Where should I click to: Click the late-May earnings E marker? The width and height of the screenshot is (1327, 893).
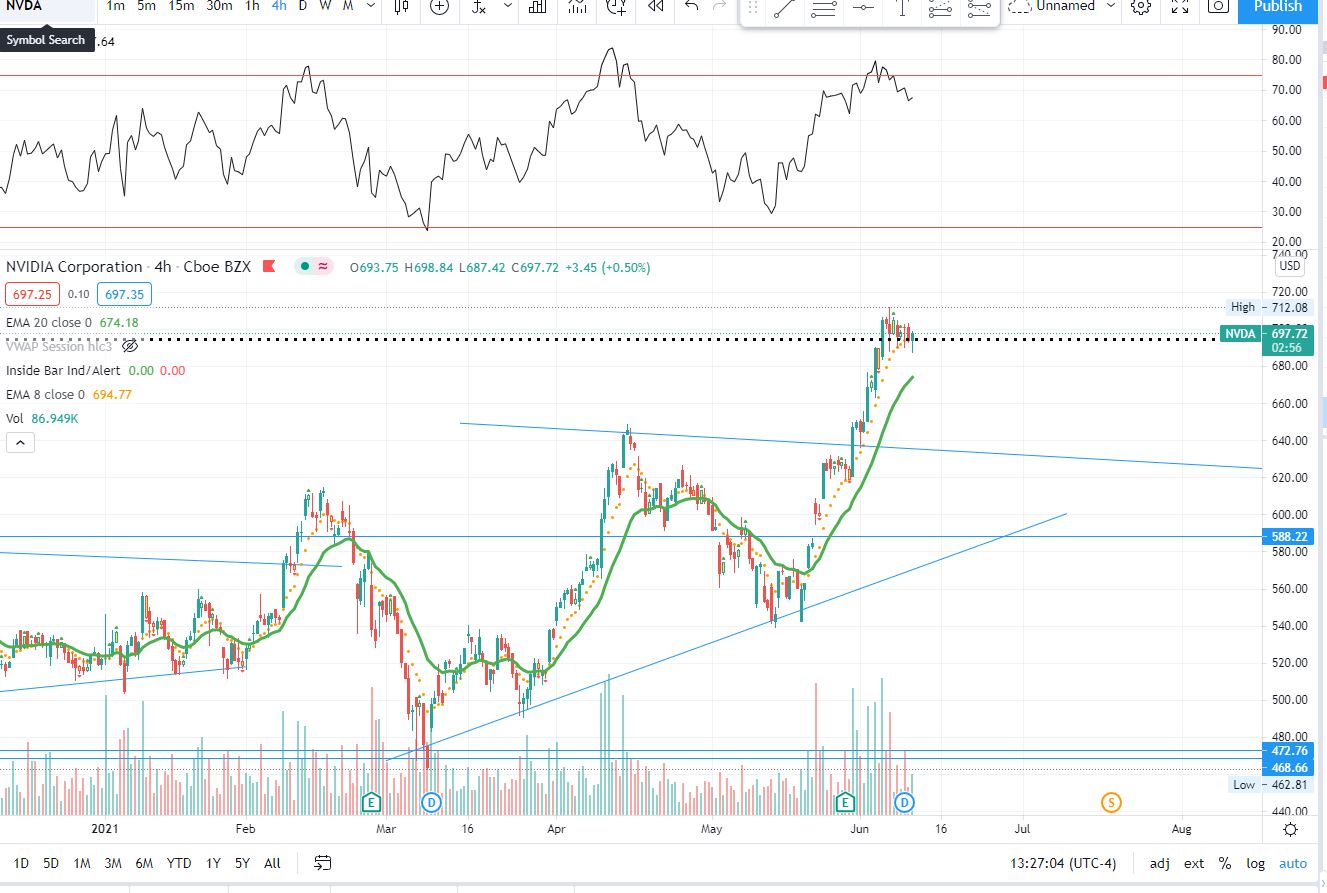click(x=844, y=802)
